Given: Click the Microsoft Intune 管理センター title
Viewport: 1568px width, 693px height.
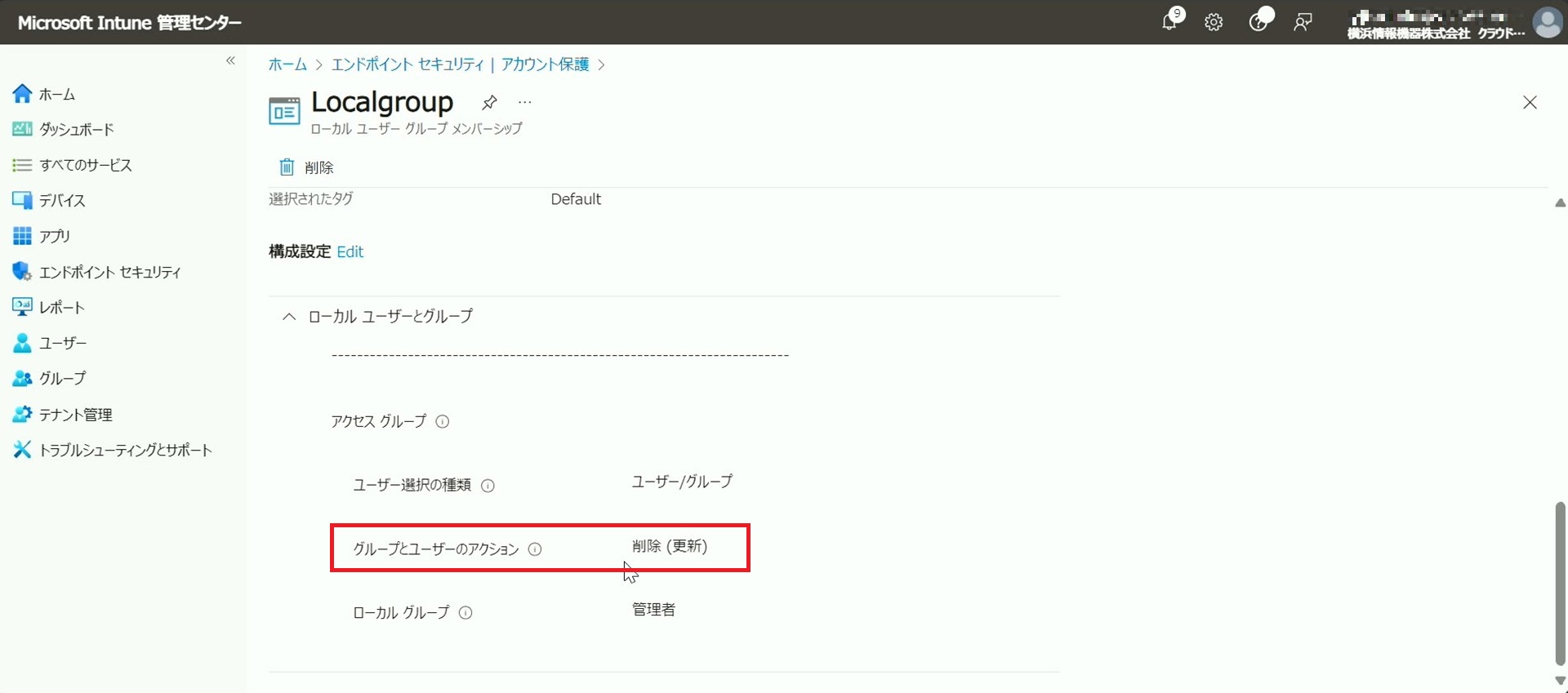Looking at the screenshot, I should point(129,22).
